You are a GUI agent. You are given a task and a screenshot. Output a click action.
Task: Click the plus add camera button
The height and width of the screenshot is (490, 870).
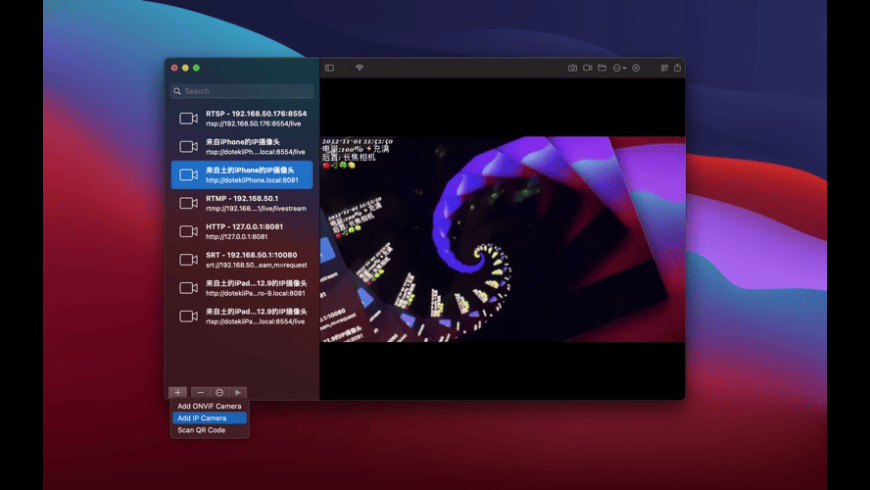pos(178,392)
